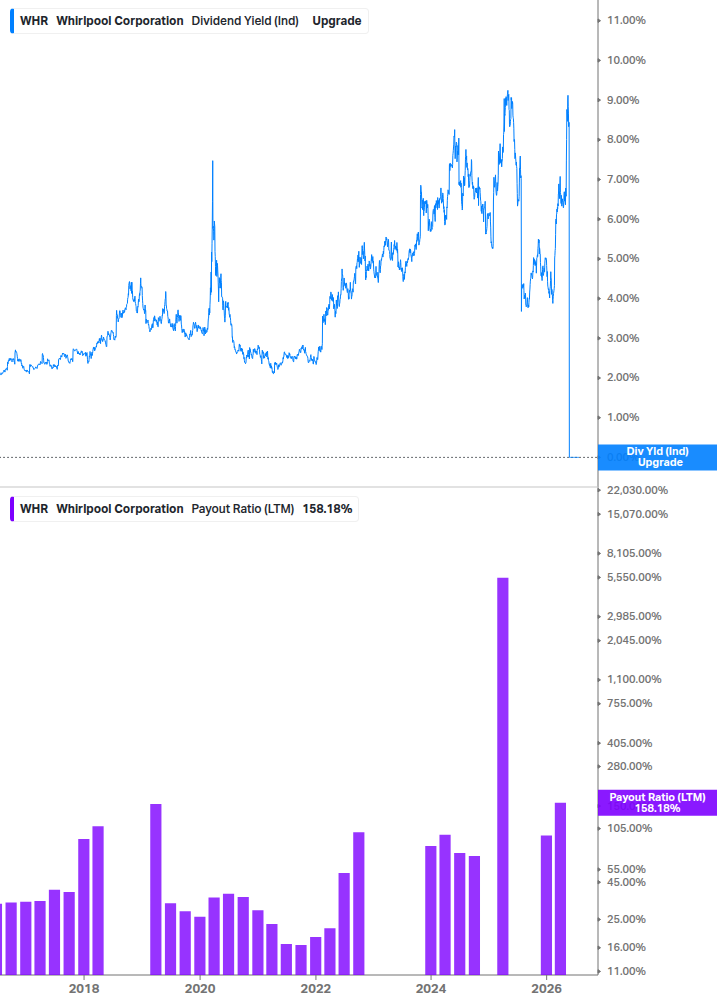Click WHR ticker in Payout Ratio legend
Screen dimensions: 717x1005
click(34, 509)
